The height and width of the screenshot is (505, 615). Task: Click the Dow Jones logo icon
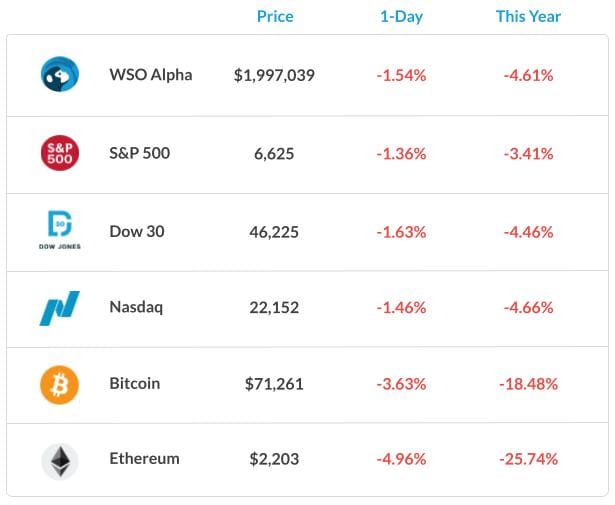pyautogui.click(x=59, y=231)
